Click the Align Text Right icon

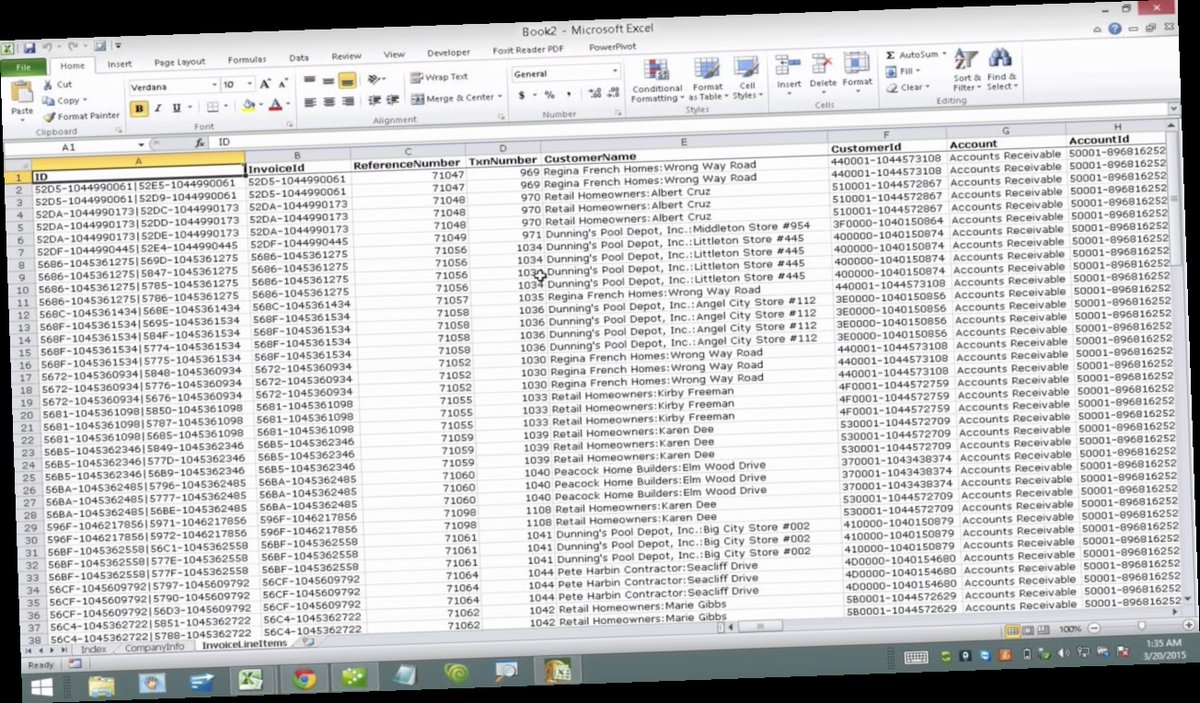click(347, 101)
